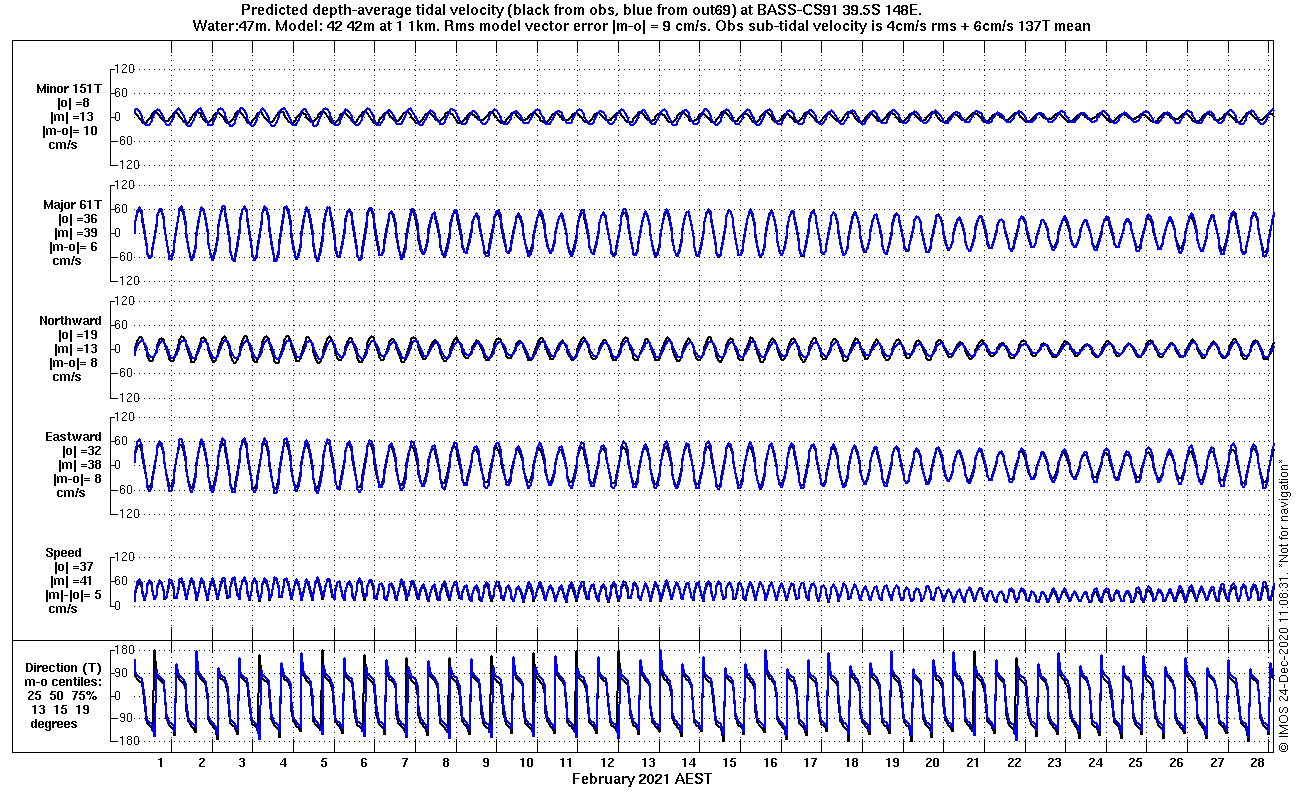Click the "Speed" panel label

63,553
